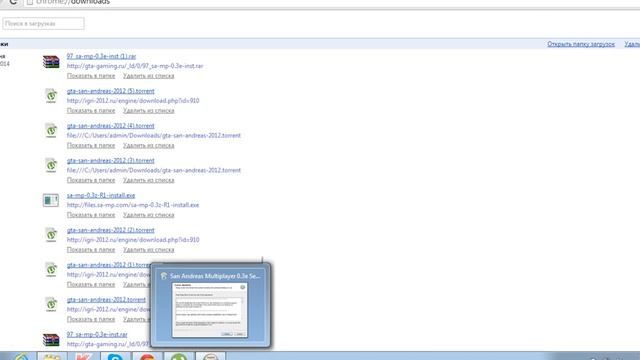Image resolution: width=640 pixels, height=360 pixels.
Task: Click torrent icon for gta-san-andreas-2012 (1).torrent
Action: (x=51, y=269)
